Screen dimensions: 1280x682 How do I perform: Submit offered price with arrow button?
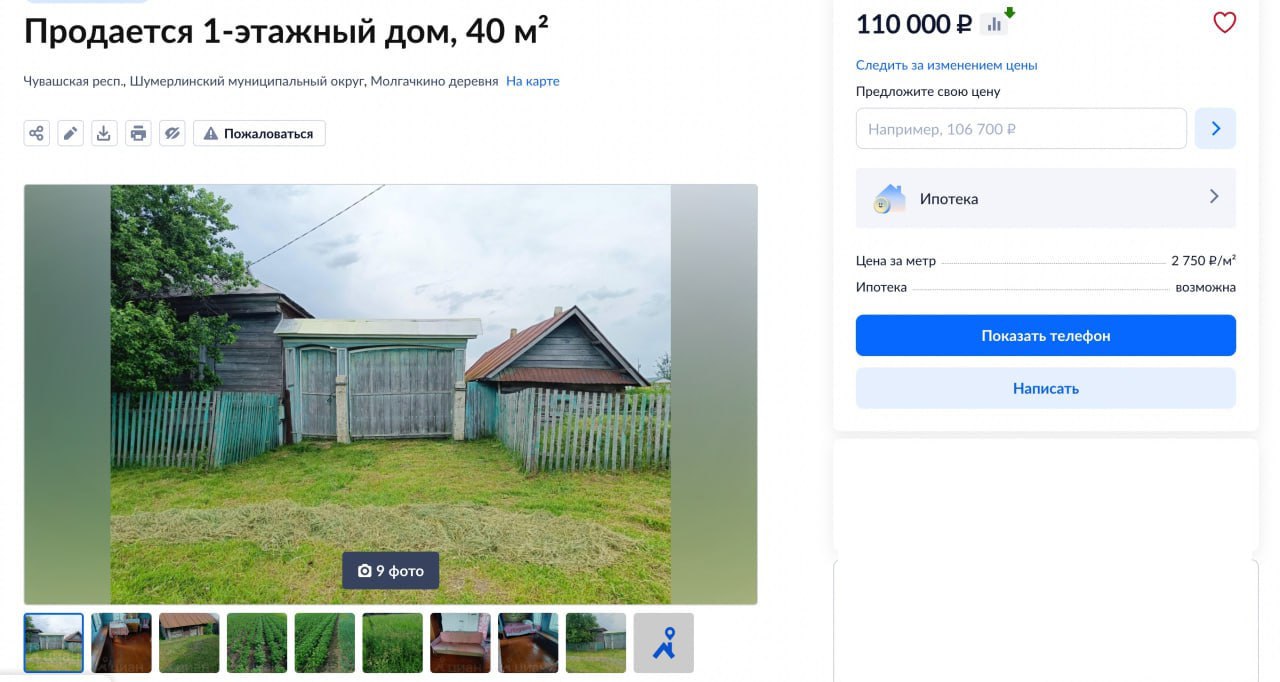click(1215, 128)
